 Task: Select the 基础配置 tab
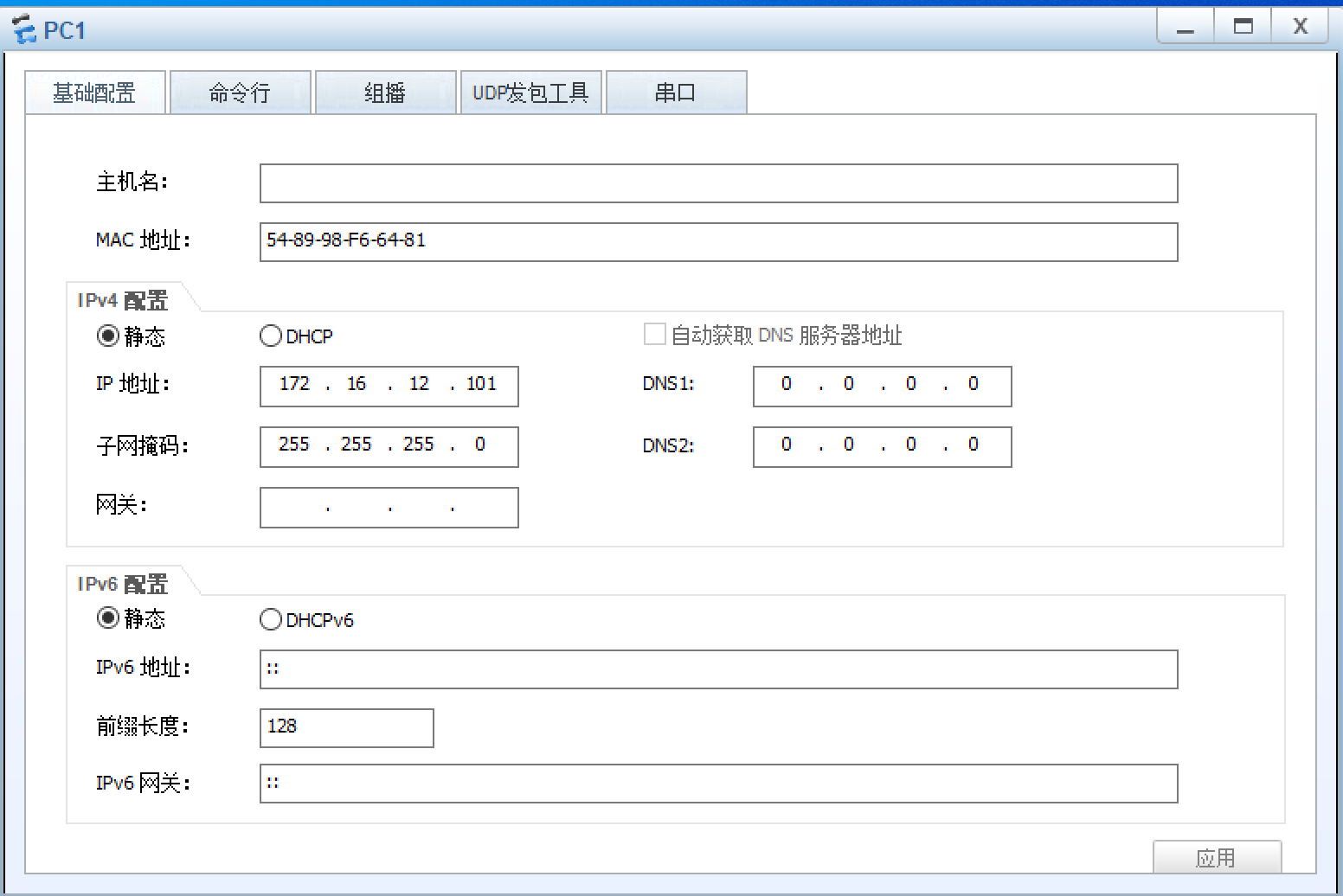[95, 93]
